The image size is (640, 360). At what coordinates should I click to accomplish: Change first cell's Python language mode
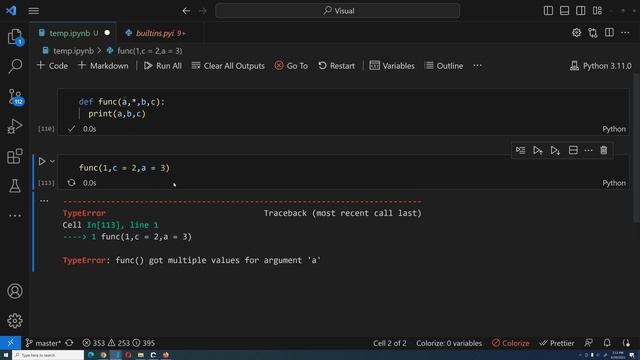pos(614,129)
